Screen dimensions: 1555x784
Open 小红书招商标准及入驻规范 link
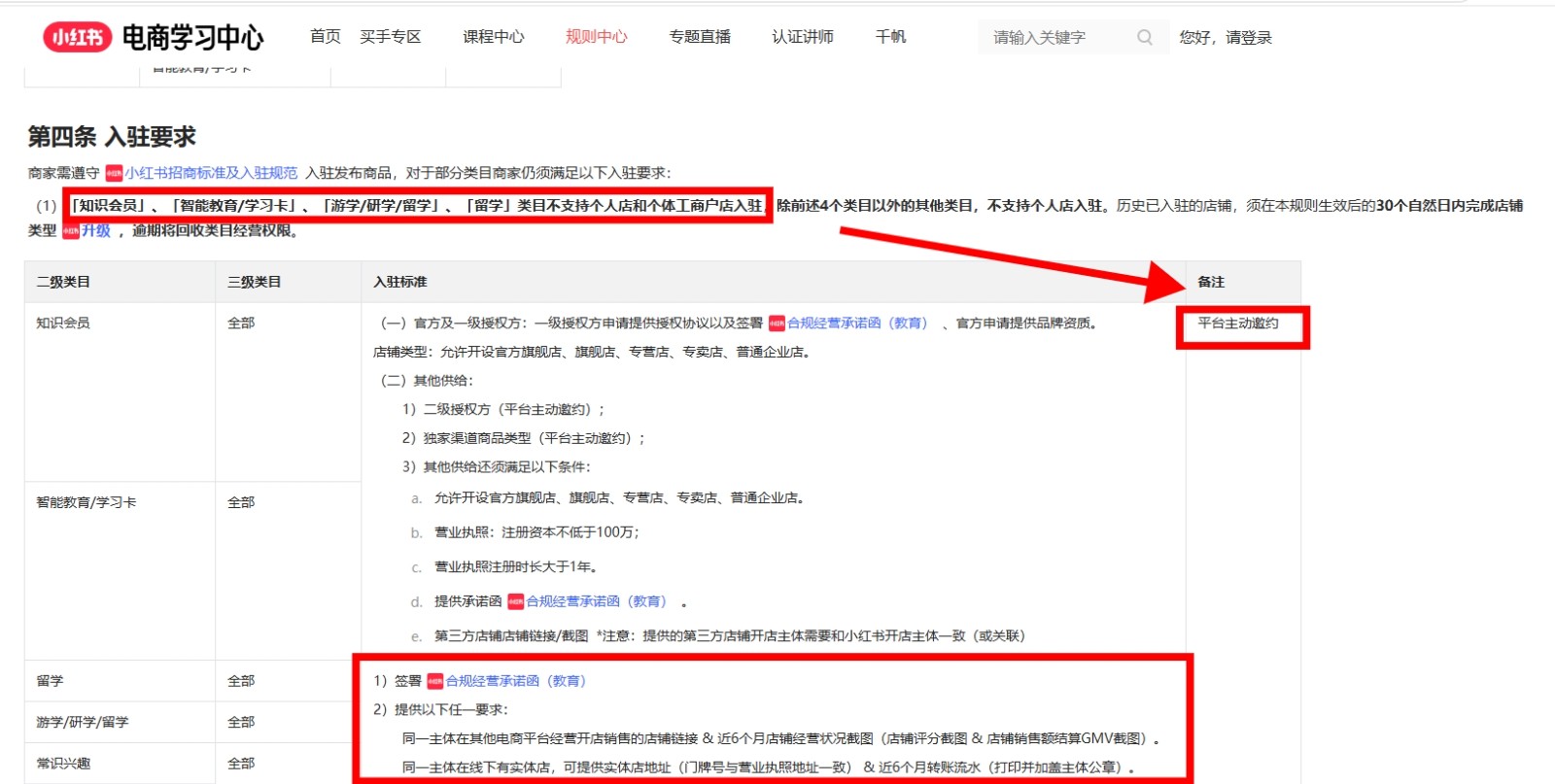tap(211, 173)
